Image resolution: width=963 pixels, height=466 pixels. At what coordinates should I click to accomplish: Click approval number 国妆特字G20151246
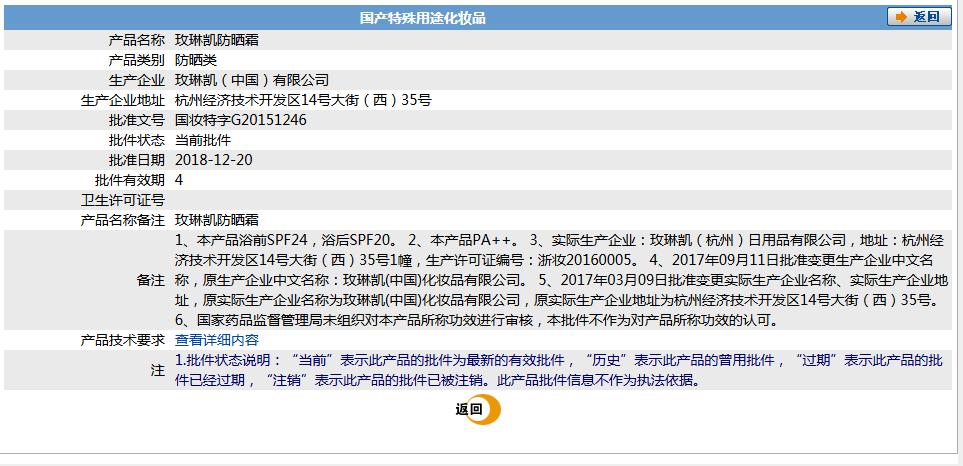point(241,120)
